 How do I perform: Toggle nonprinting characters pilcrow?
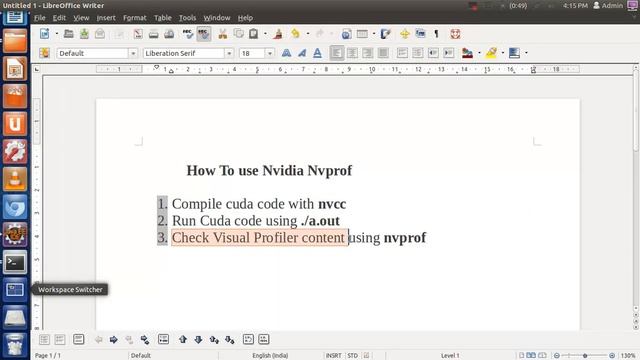coord(436,34)
